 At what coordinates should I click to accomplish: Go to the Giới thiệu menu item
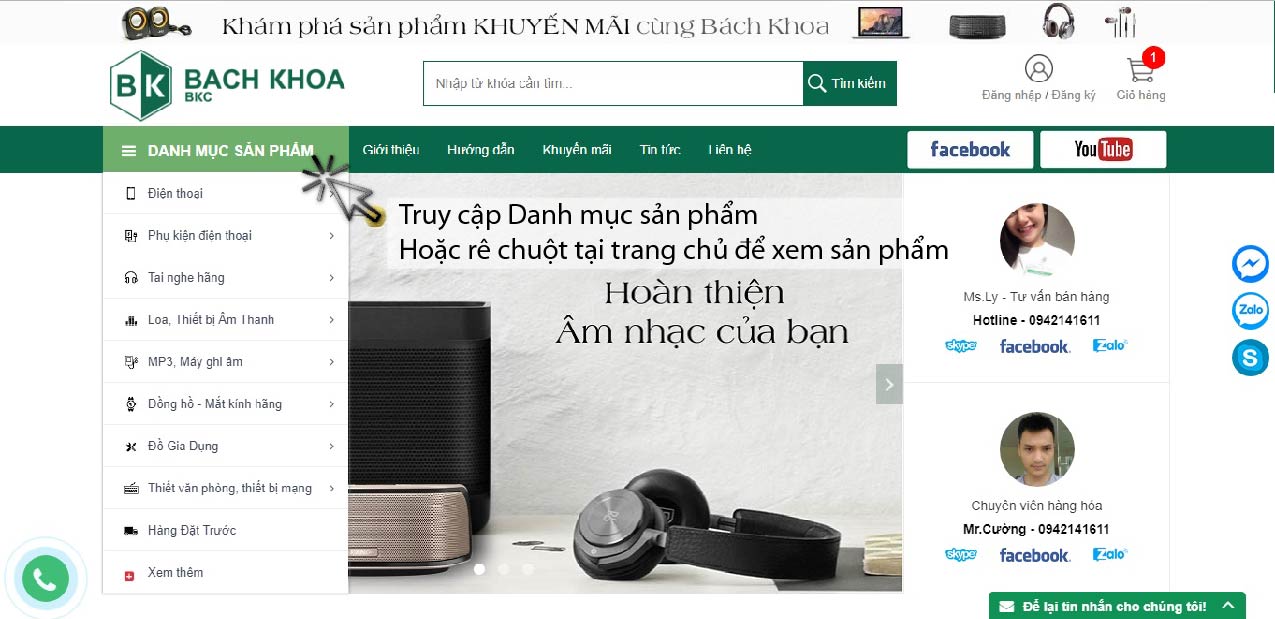coord(391,150)
